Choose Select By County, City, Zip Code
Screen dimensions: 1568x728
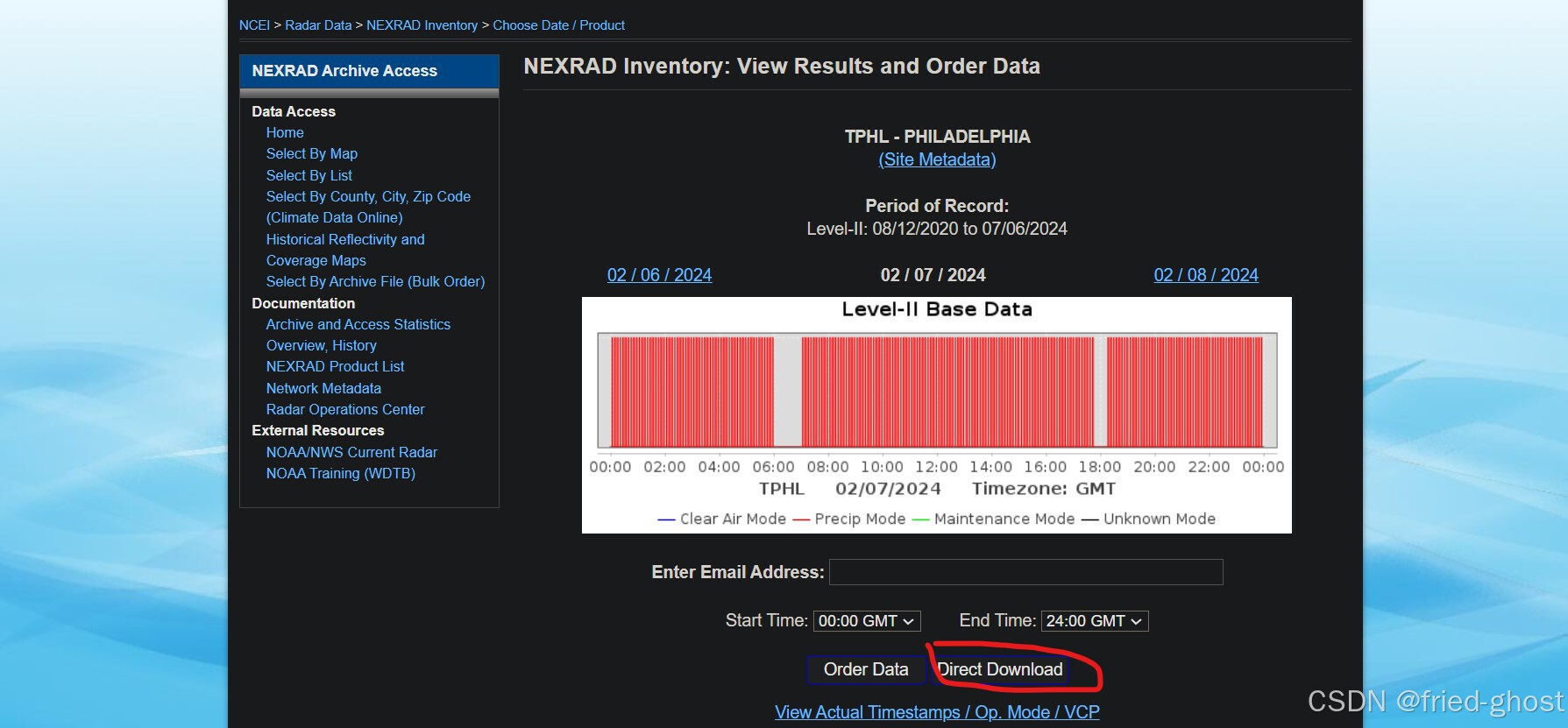[368, 207]
